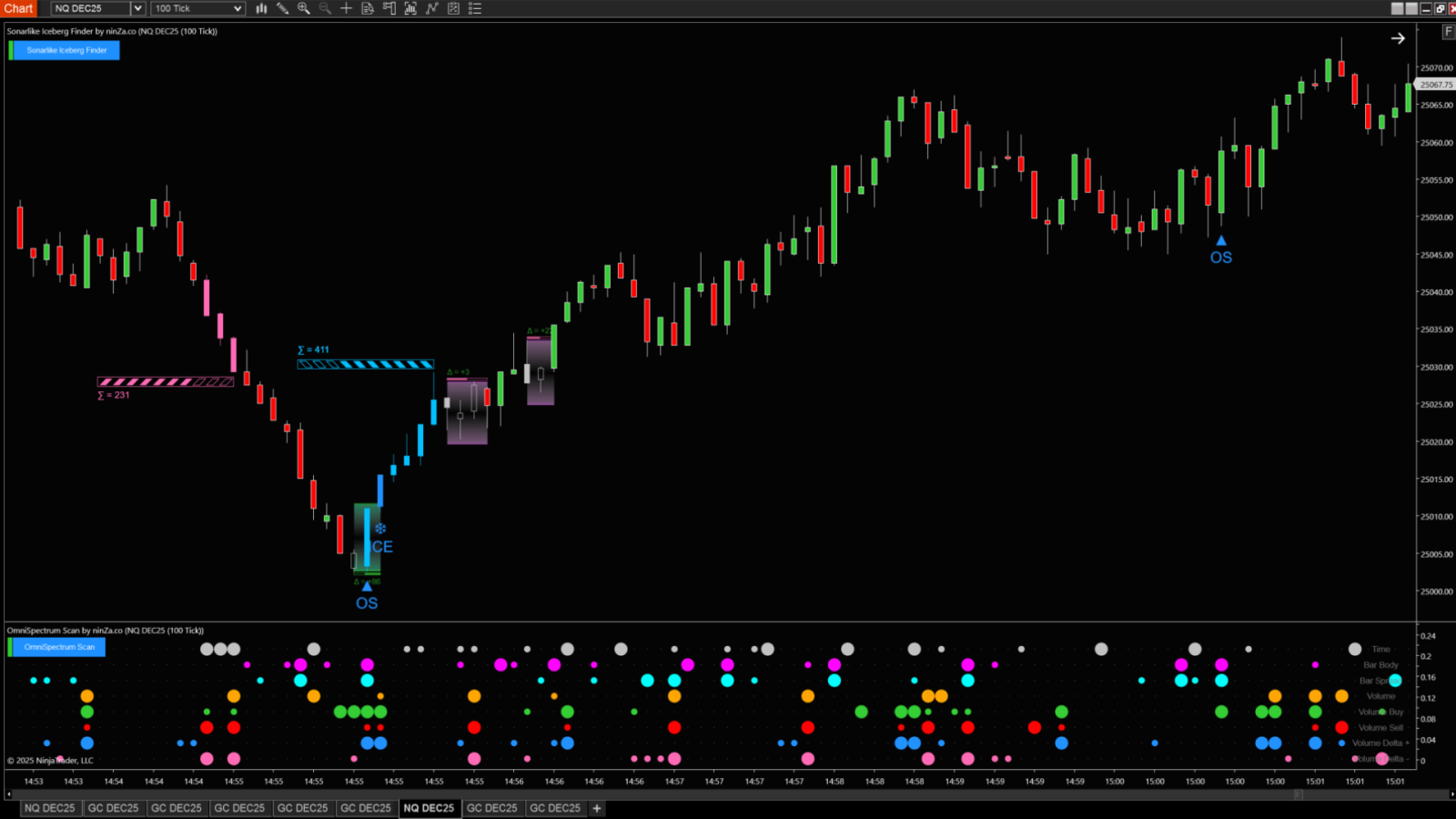Open the Chart Trader icon
This screenshot has width=1456, height=819.
tap(389, 8)
